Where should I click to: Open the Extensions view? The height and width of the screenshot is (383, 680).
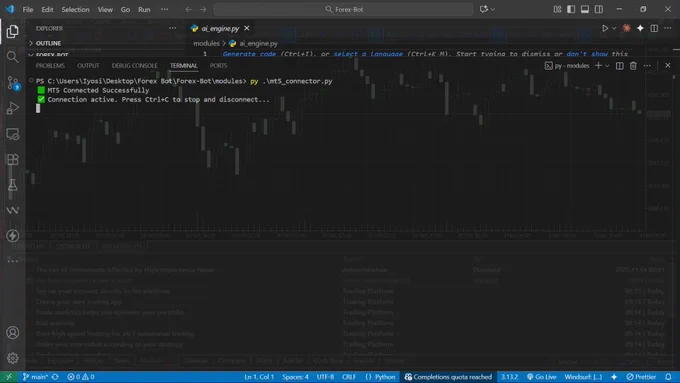coord(13,159)
